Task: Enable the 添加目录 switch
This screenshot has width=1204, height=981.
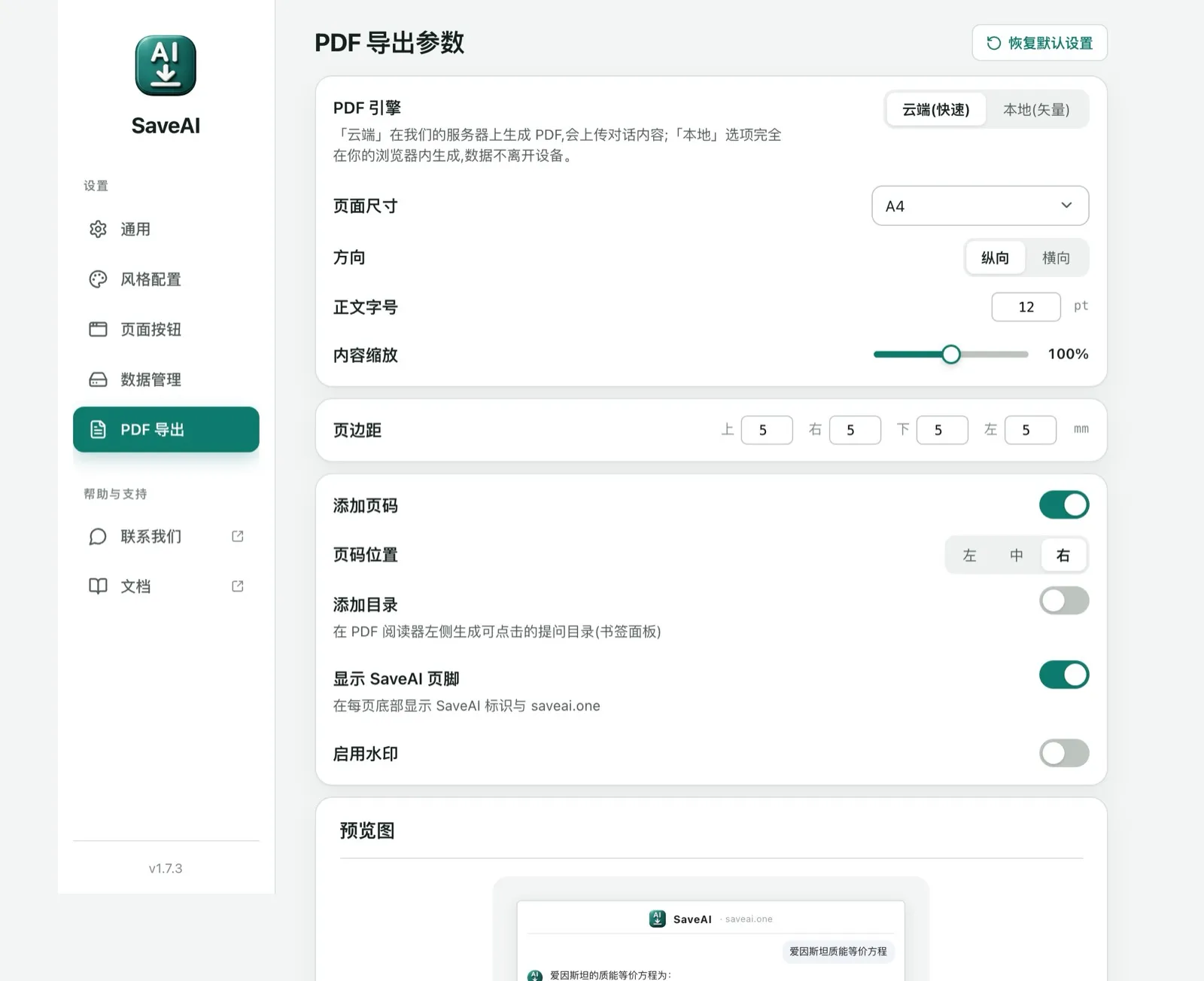Action: (1064, 601)
